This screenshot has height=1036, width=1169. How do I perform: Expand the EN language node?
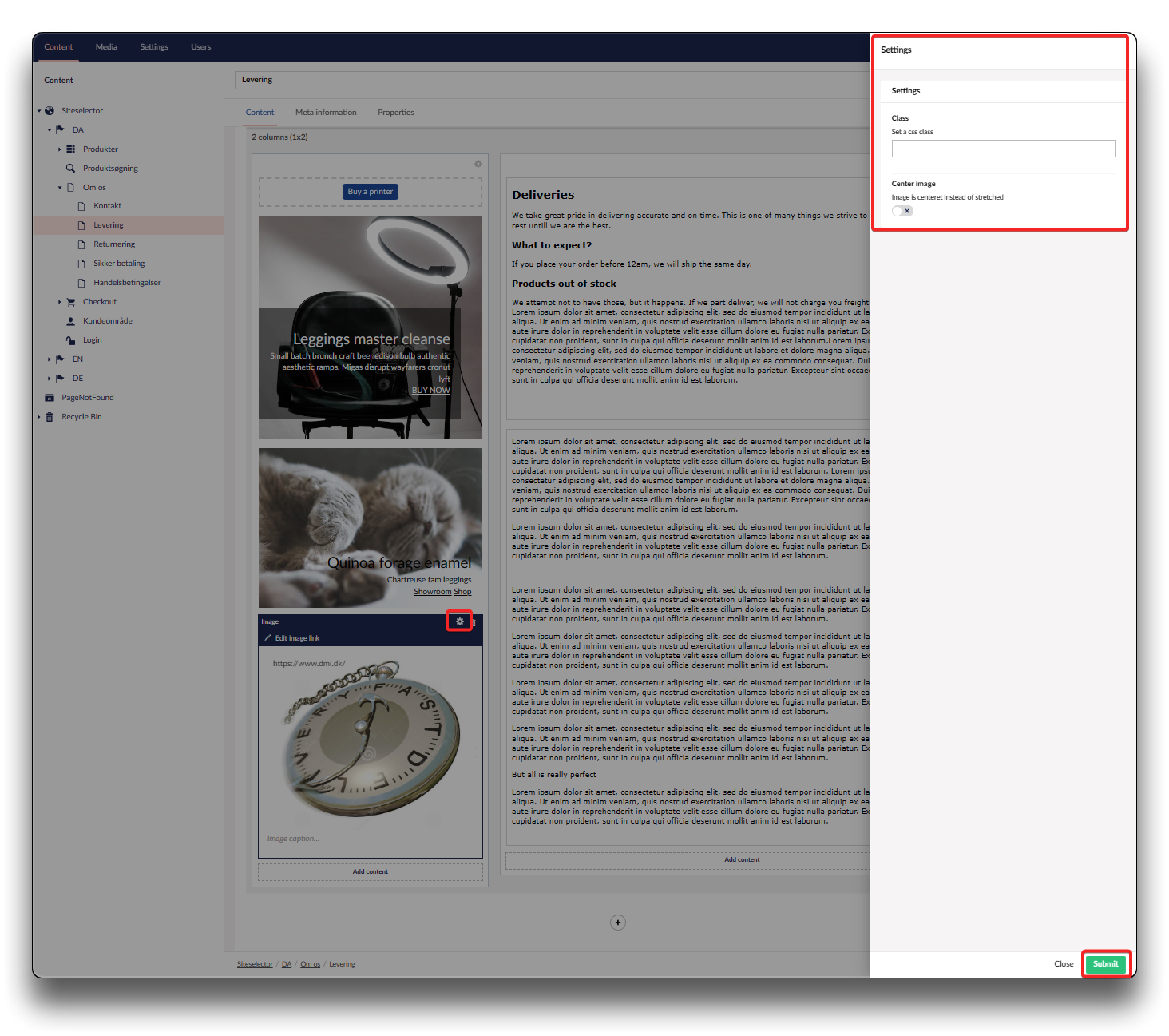click(49, 359)
